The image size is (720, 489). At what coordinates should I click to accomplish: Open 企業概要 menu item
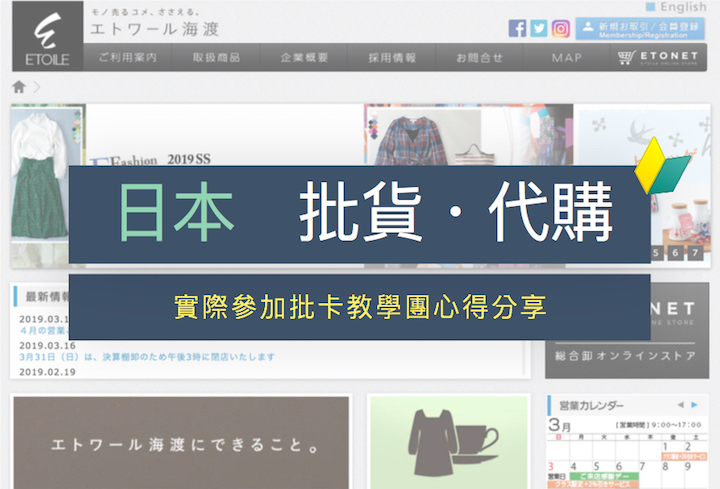coord(304,58)
